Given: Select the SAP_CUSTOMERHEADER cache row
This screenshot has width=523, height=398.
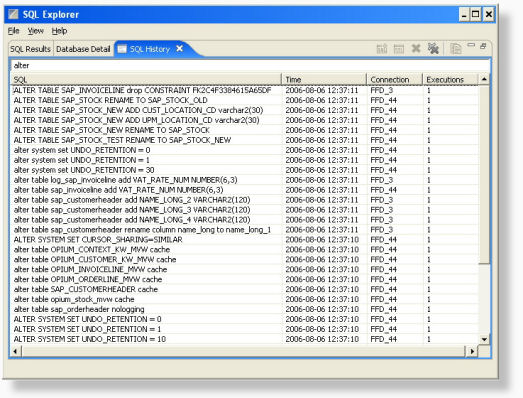Looking at the screenshot, I should point(245,289).
